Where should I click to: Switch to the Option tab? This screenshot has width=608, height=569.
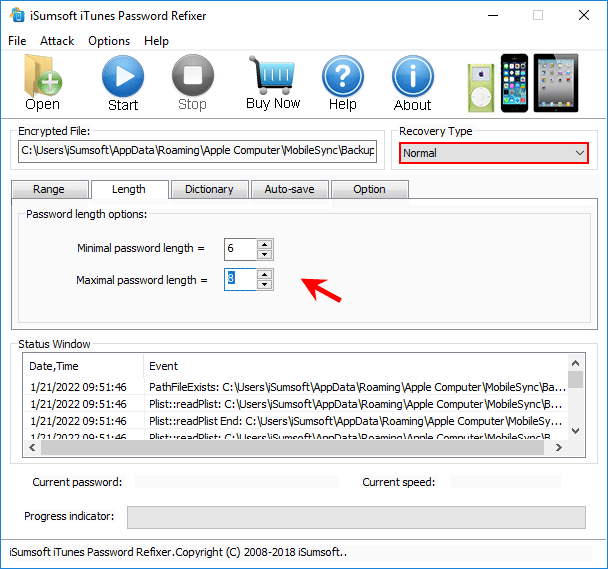(x=370, y=189)
